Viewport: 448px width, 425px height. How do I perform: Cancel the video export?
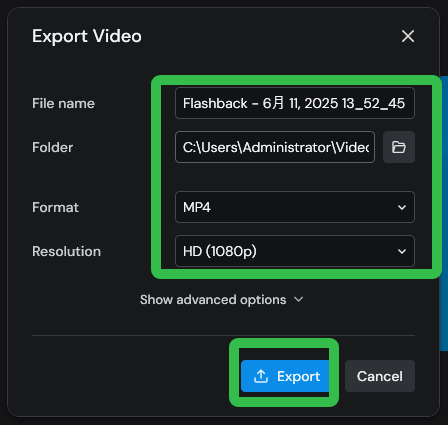coord(380,376)
